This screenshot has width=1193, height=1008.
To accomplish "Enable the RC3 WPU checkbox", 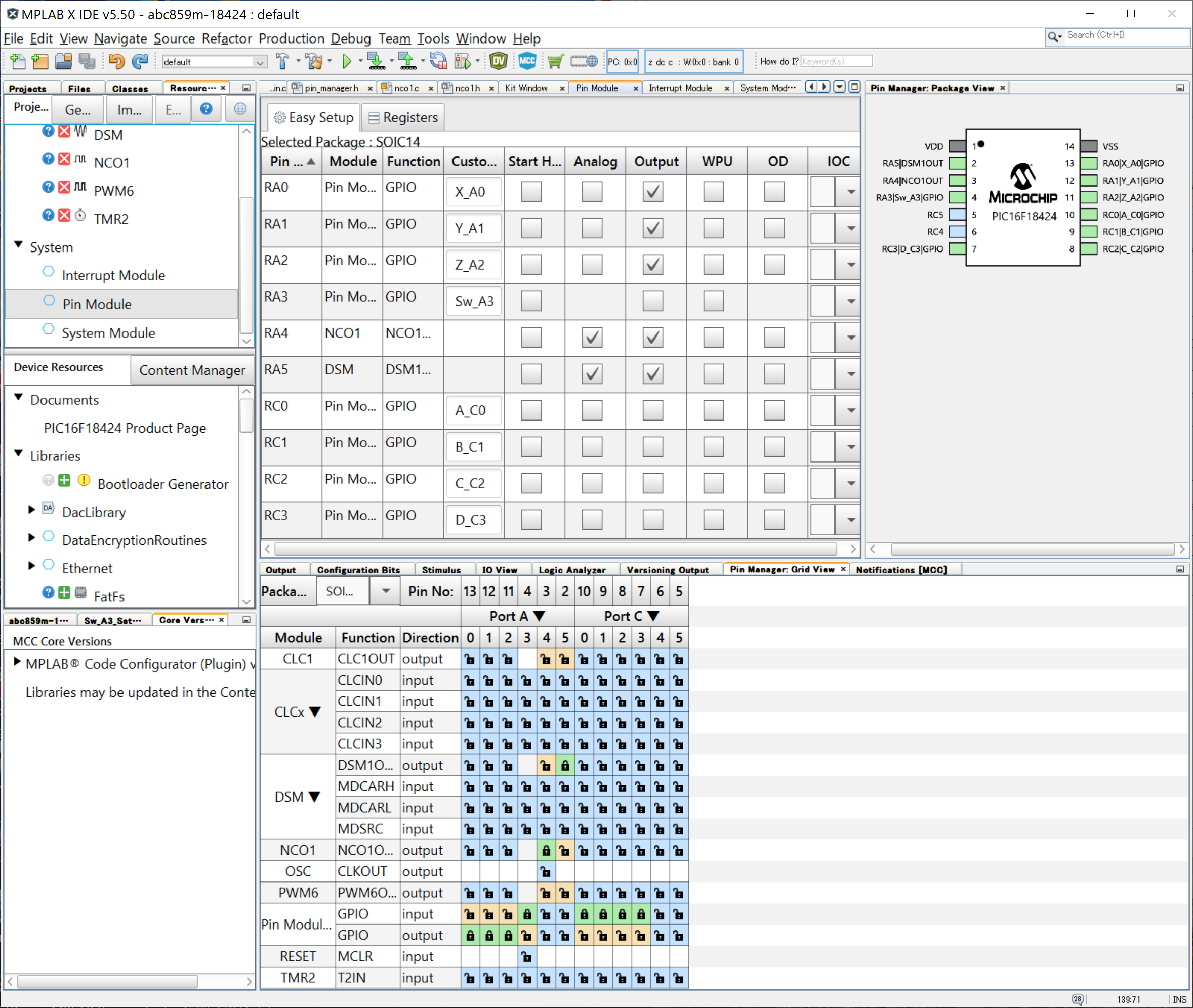I will (x=713, y=520).
